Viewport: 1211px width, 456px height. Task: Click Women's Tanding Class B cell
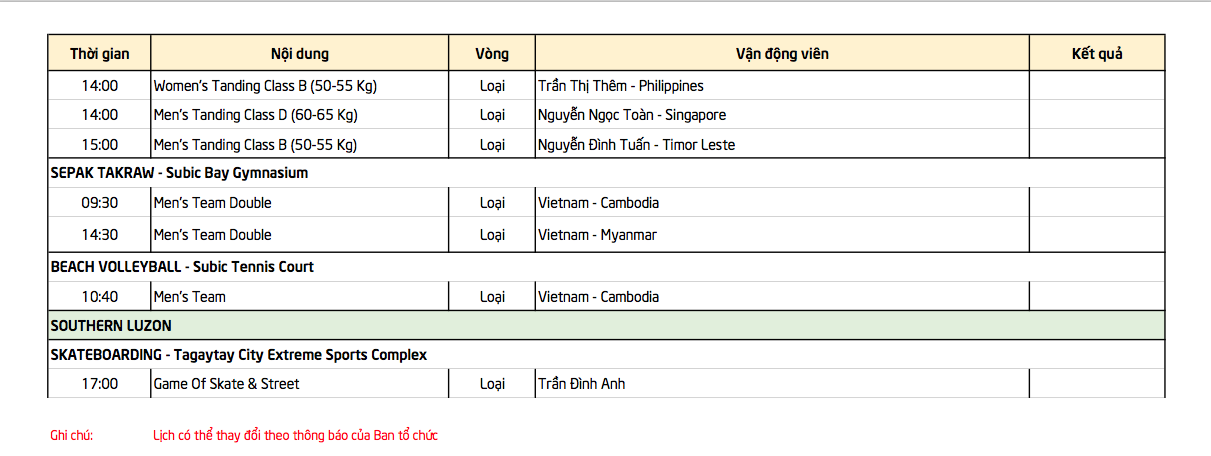(299, 85)
